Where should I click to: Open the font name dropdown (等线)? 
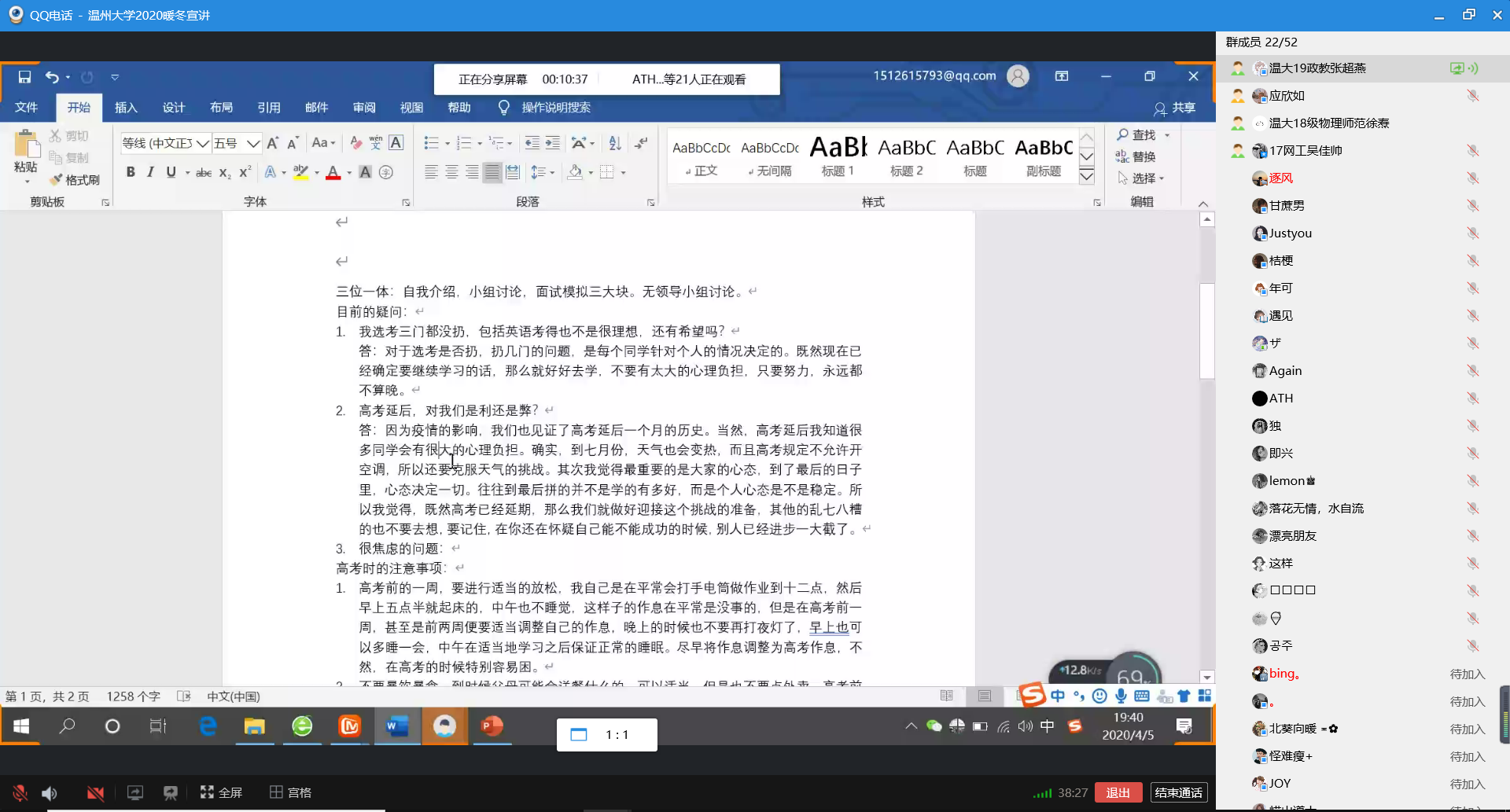point(202,143)
